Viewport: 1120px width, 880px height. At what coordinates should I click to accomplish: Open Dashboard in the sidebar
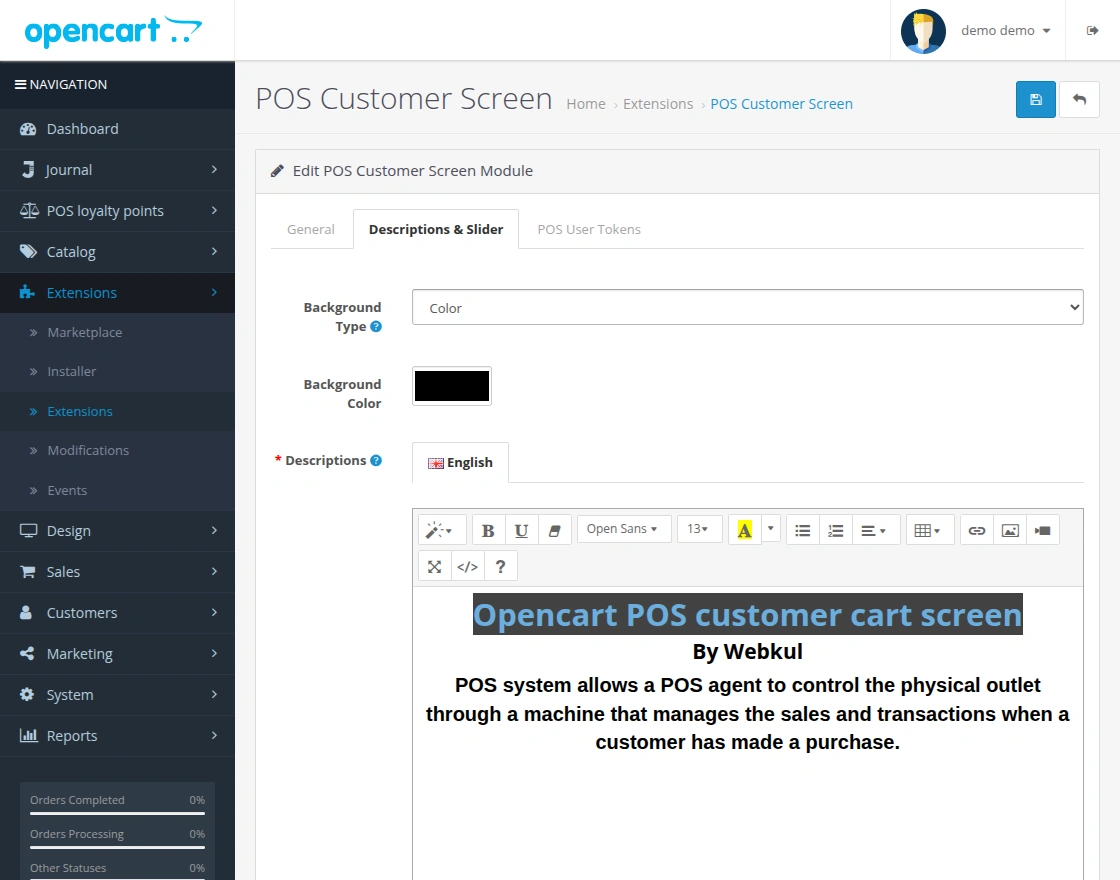[117, 129]
